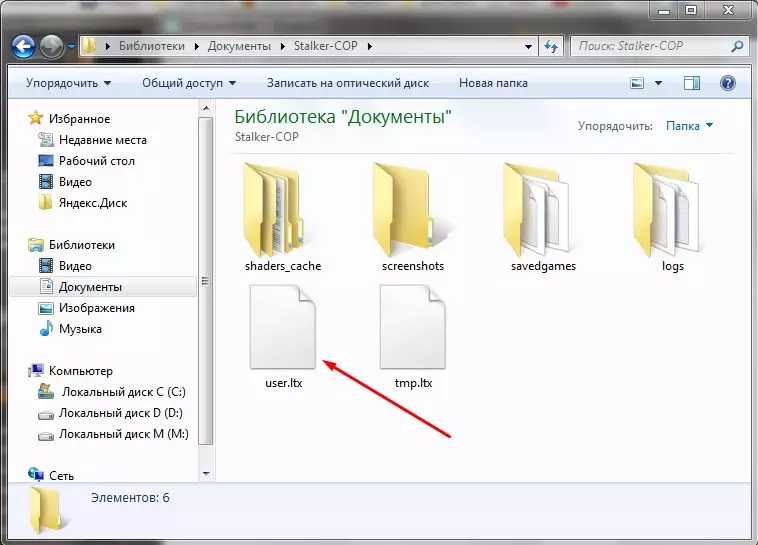
Task: Open Видео under Избранное
Action: [x=75, y=182]
